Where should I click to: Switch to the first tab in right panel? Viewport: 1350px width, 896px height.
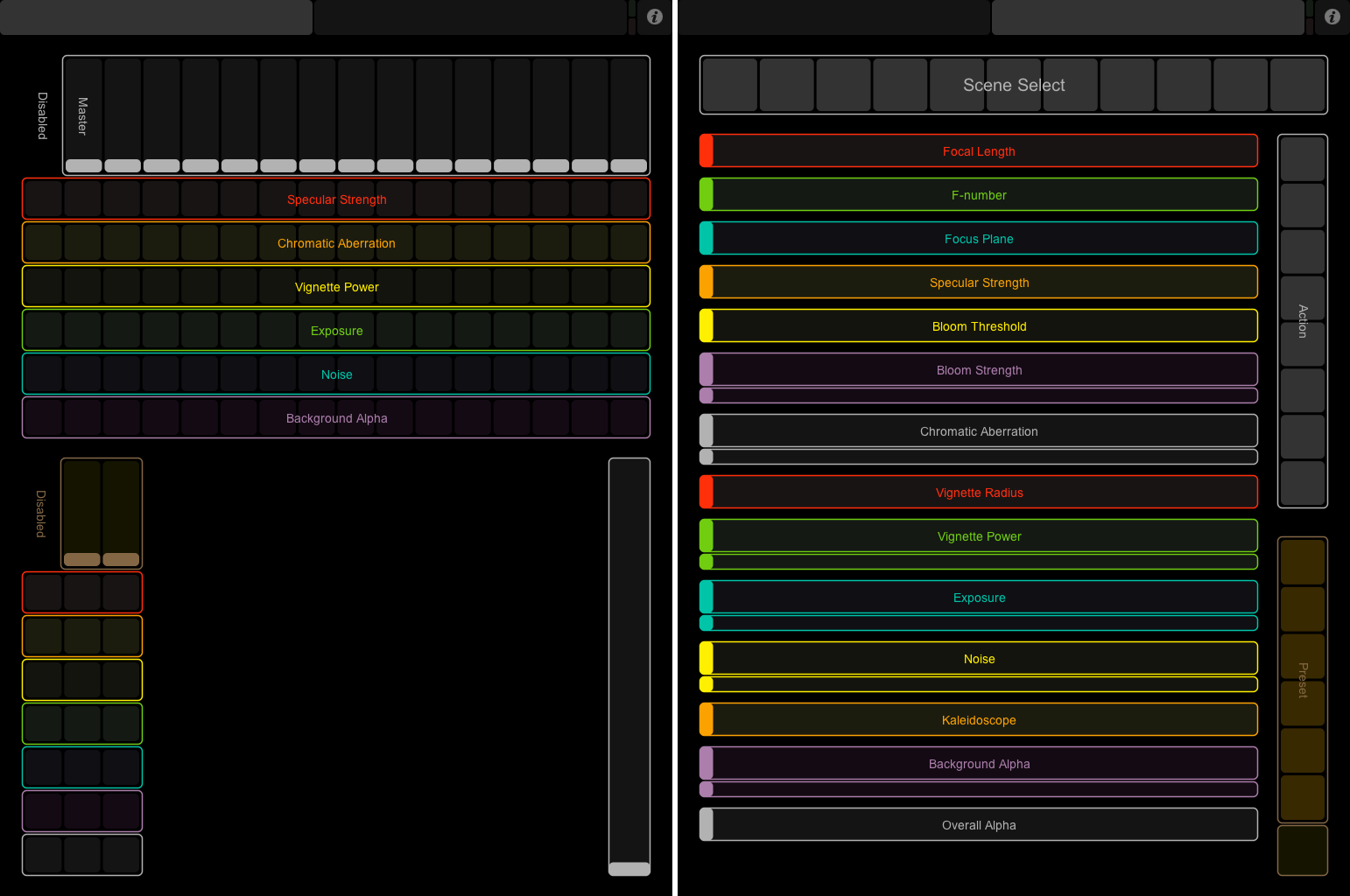833,17
